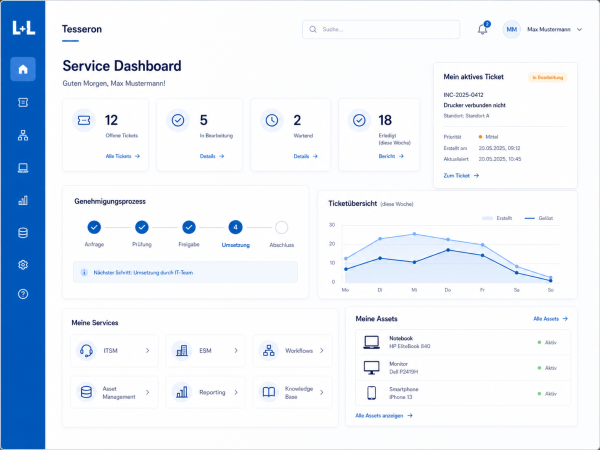
Task: Open the Alle Assets anzeigen link
Action: click(x=384, y=416)
